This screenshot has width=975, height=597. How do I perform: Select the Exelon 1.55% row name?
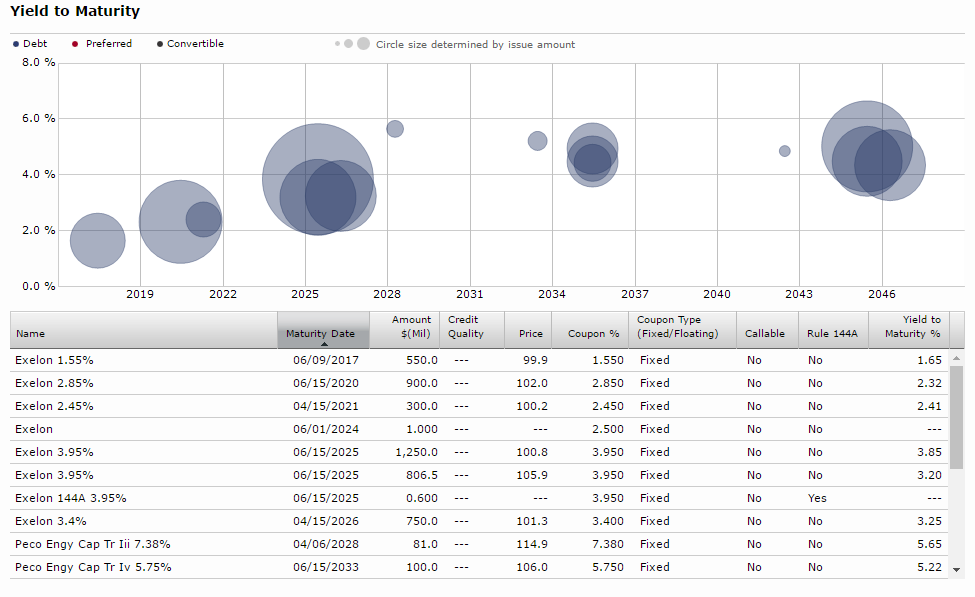click(54, 360)
